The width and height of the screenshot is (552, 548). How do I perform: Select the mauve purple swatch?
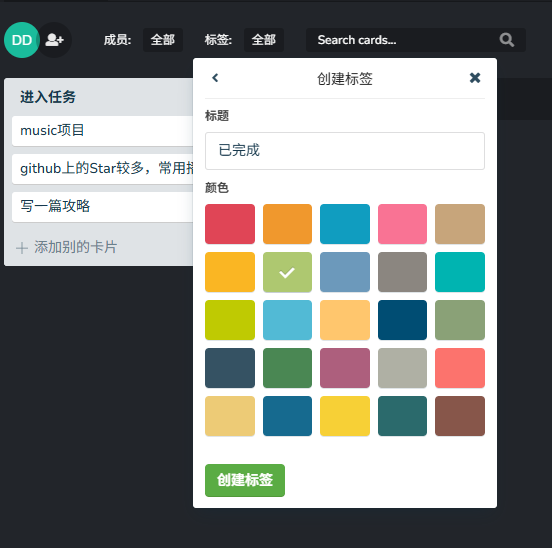point(345,368)
